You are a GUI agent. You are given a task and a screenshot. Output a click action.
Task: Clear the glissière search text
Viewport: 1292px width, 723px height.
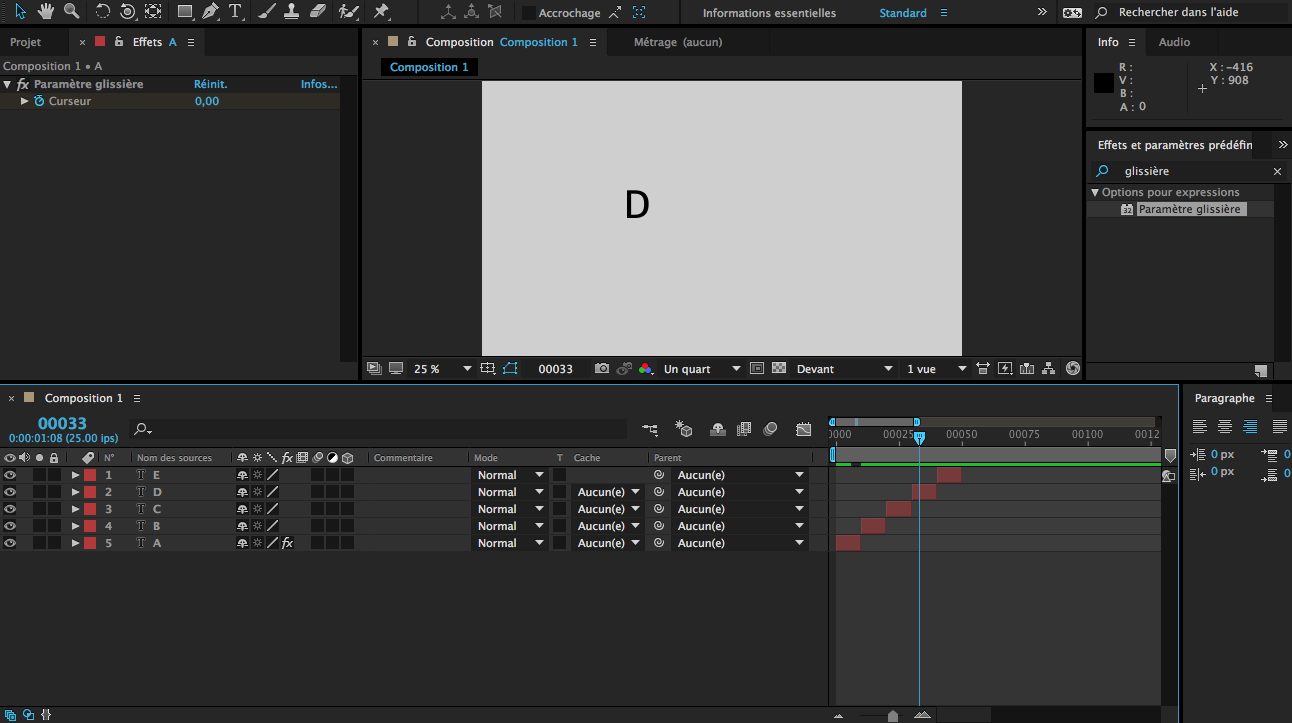click(x=1277, y=172)
